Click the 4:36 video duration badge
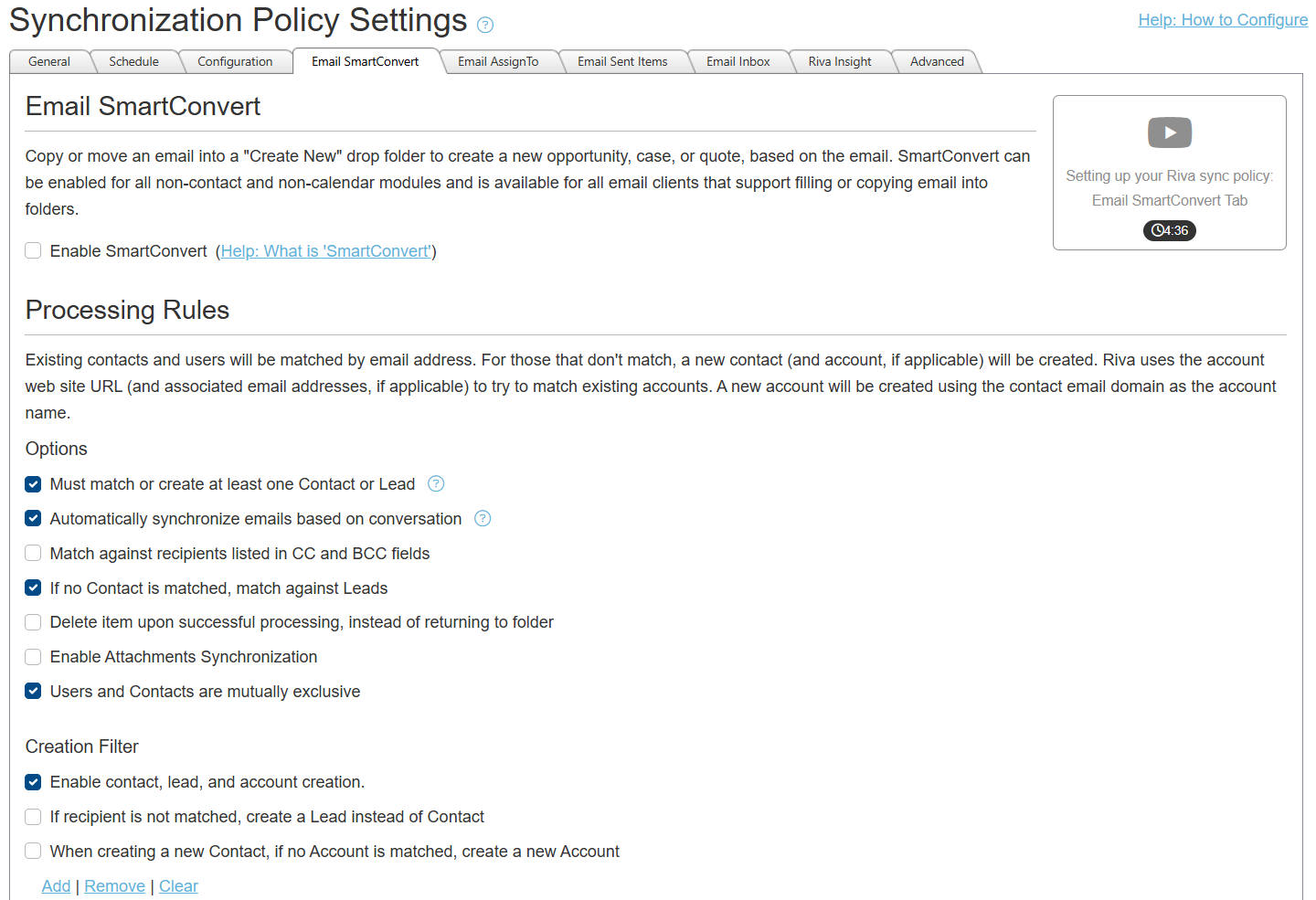Image resolution: width=1316 pixels, height=900 pixels. click(1169, 230)
